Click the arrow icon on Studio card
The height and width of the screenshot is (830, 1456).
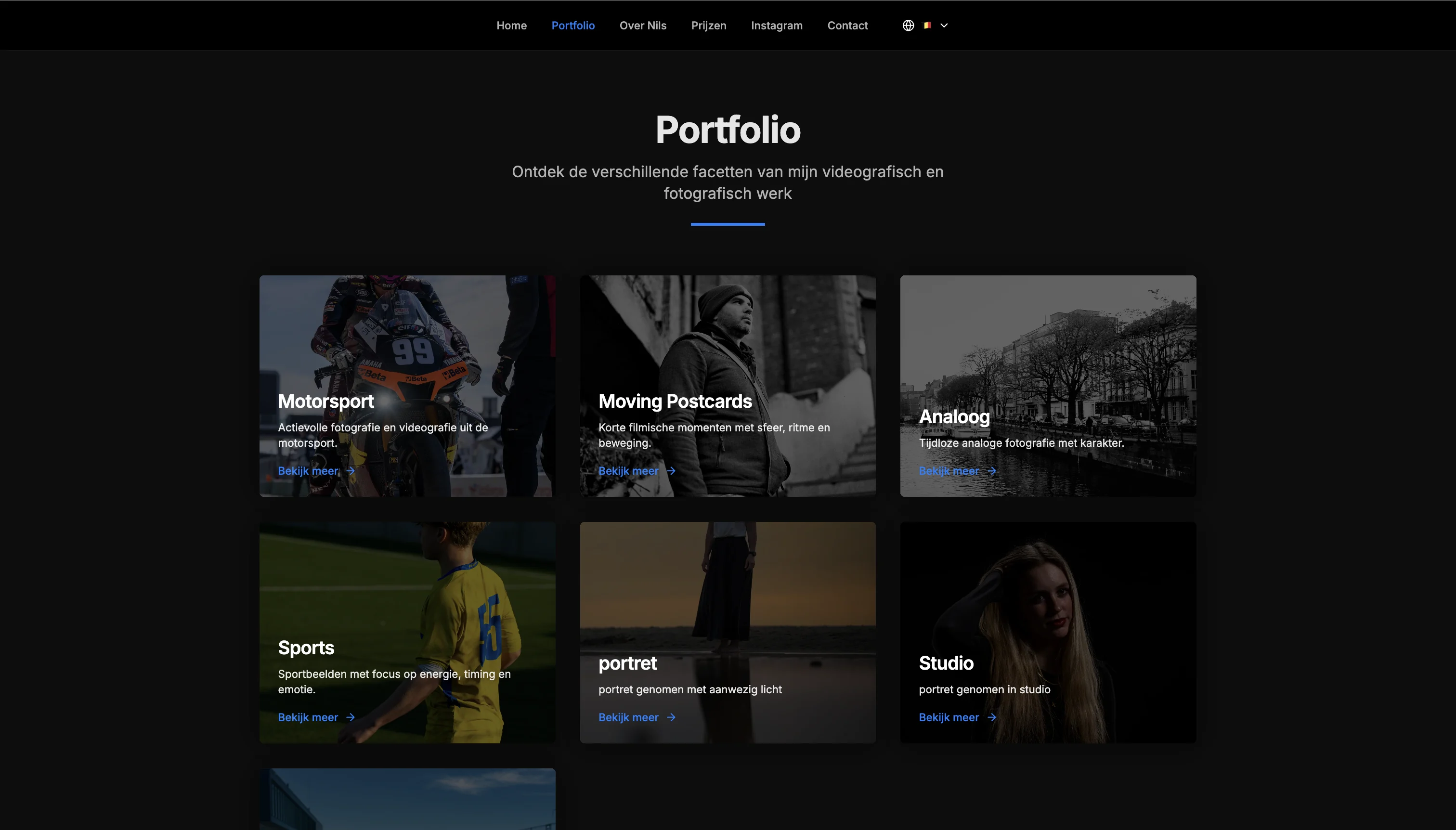click(x=991, y=717)
